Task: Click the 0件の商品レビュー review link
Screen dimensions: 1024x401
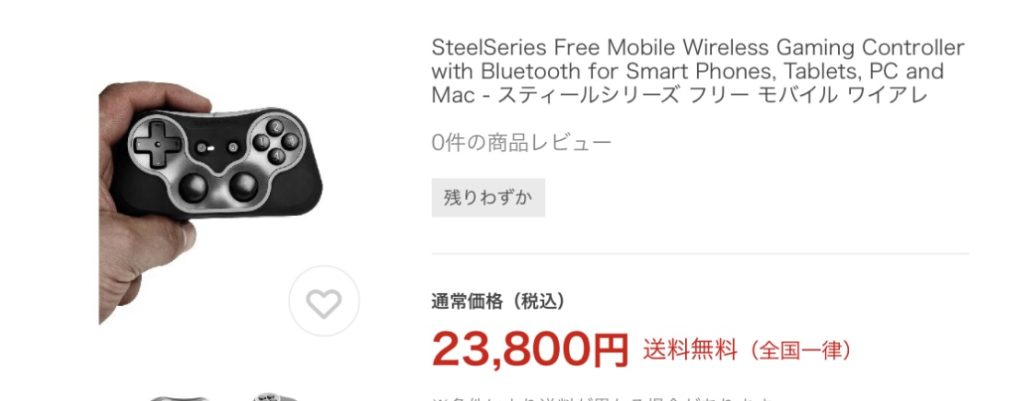Action: click(x=521, y=142)
